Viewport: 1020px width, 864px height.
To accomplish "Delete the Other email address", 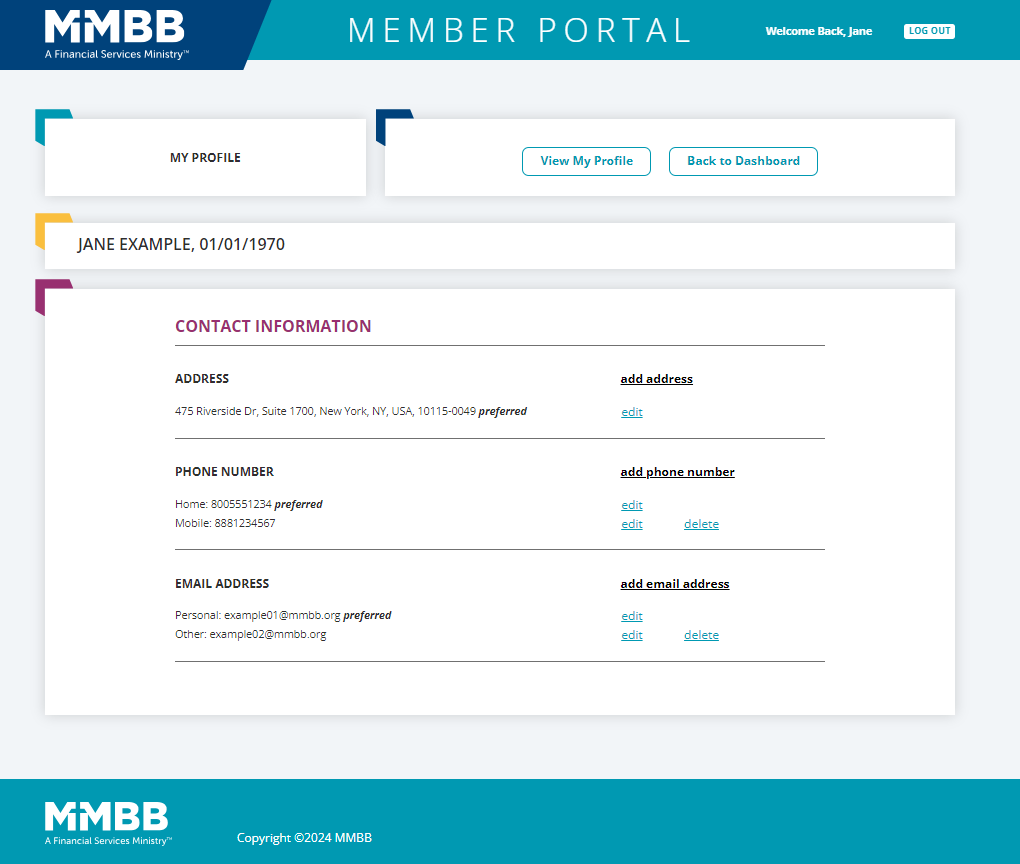I will point(701,635).
